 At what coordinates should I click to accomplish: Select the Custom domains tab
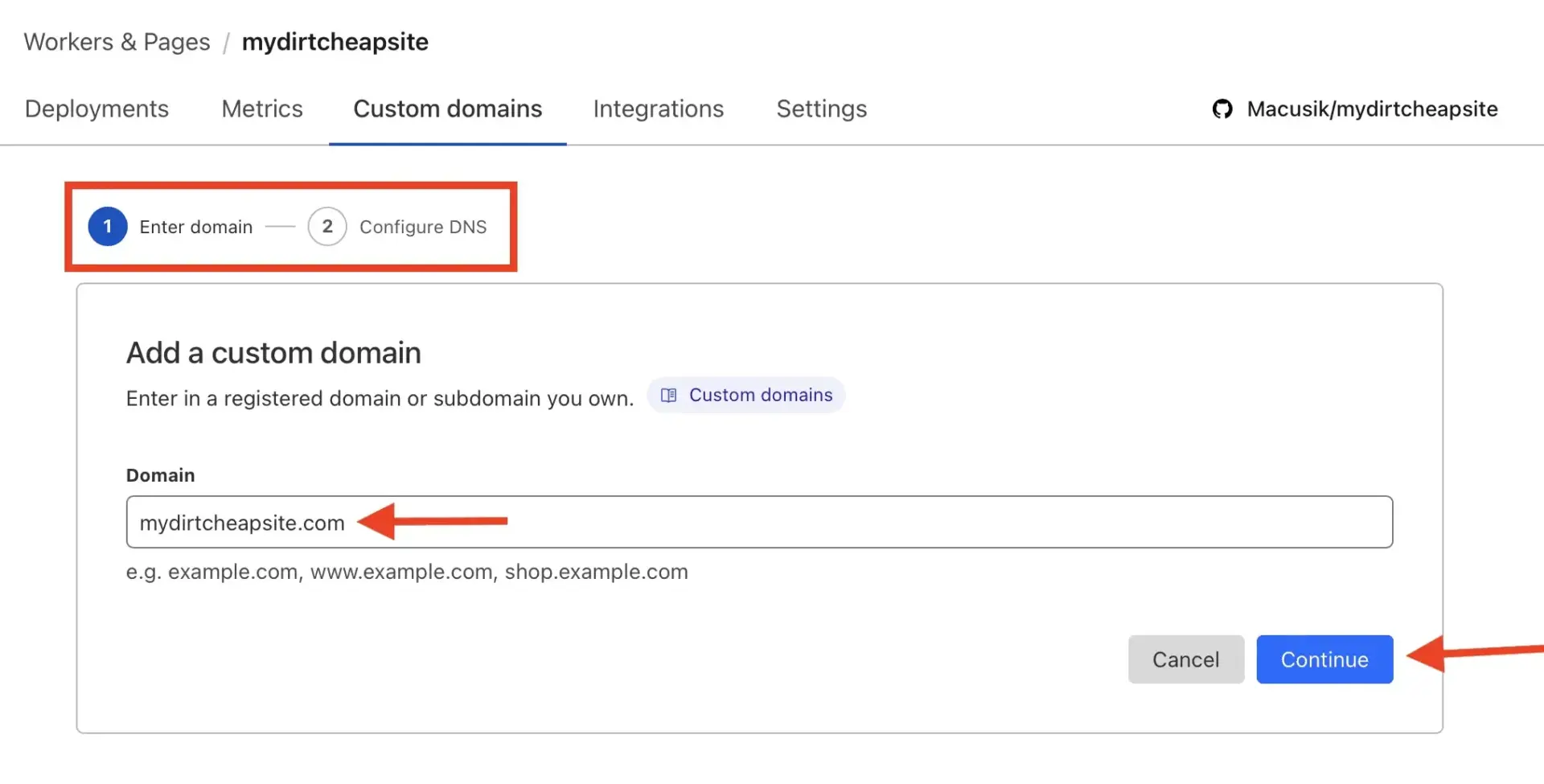tap(448, 109)
